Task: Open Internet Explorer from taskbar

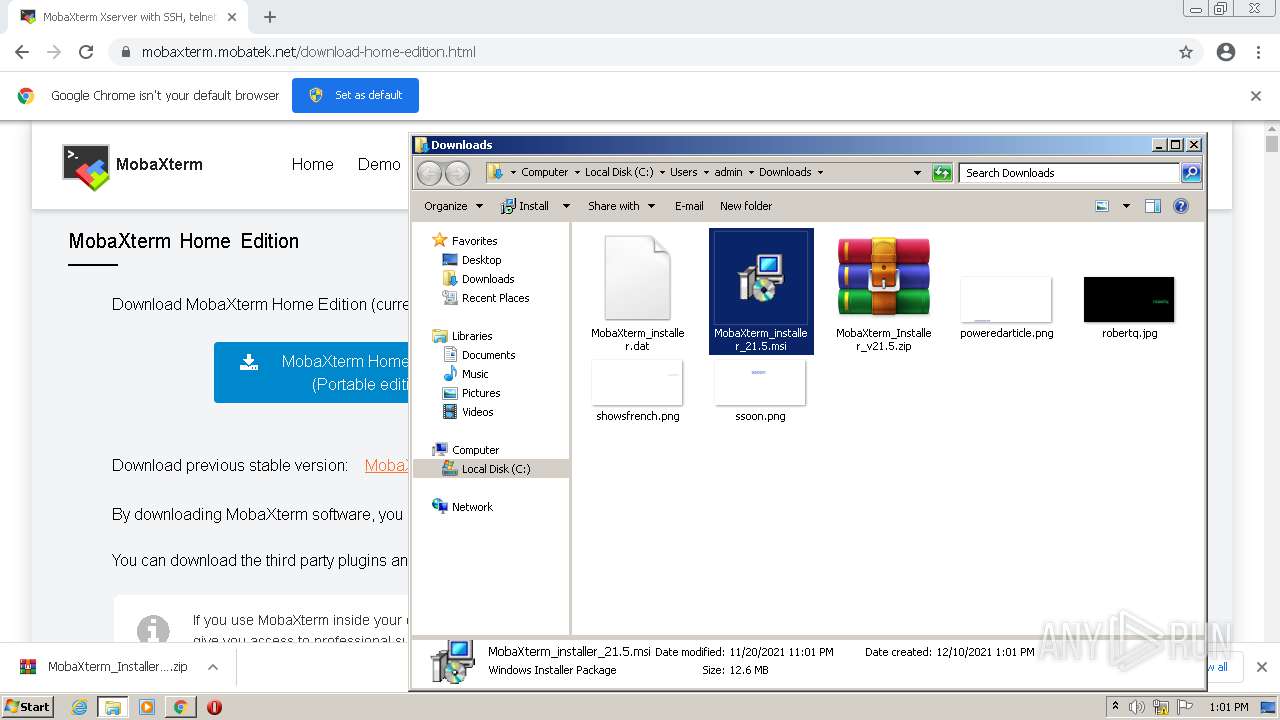Action: pos(79,707)
